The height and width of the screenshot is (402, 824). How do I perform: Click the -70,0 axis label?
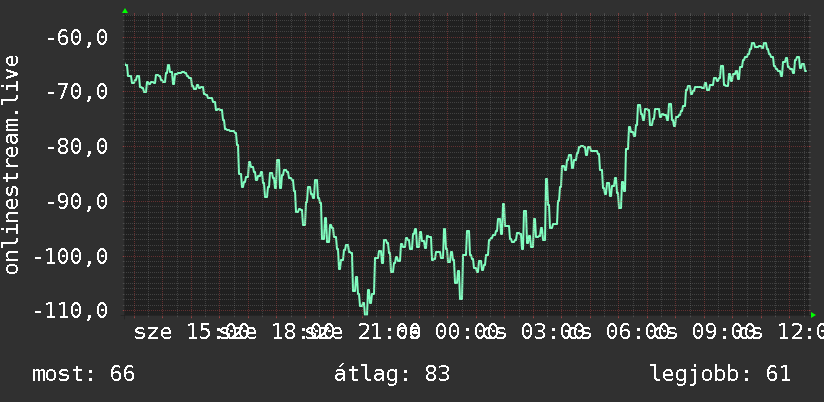tap(77, 92)
